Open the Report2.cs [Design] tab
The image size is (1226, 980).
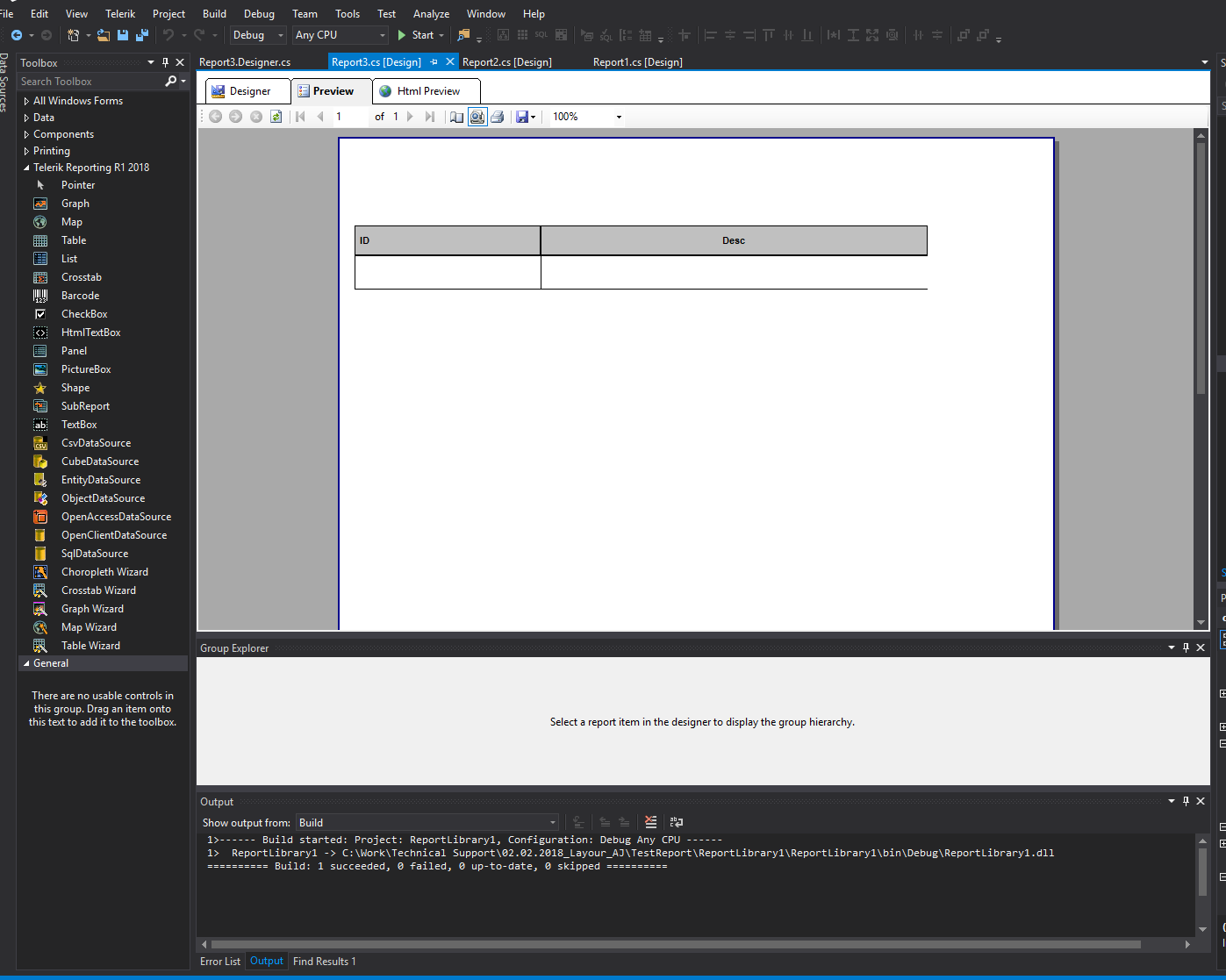[x=507, y=62]
